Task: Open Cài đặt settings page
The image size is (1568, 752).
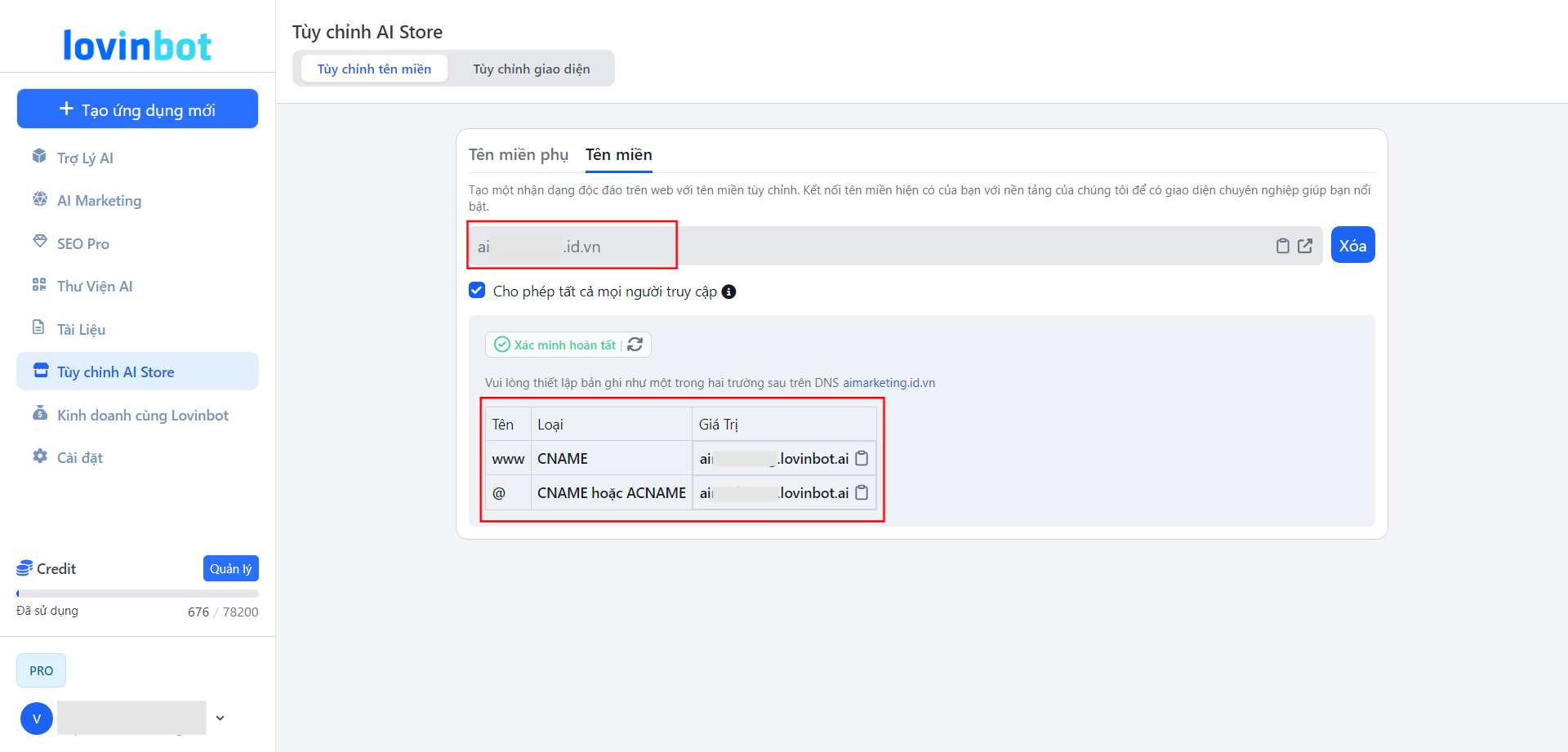Action: 79,457
